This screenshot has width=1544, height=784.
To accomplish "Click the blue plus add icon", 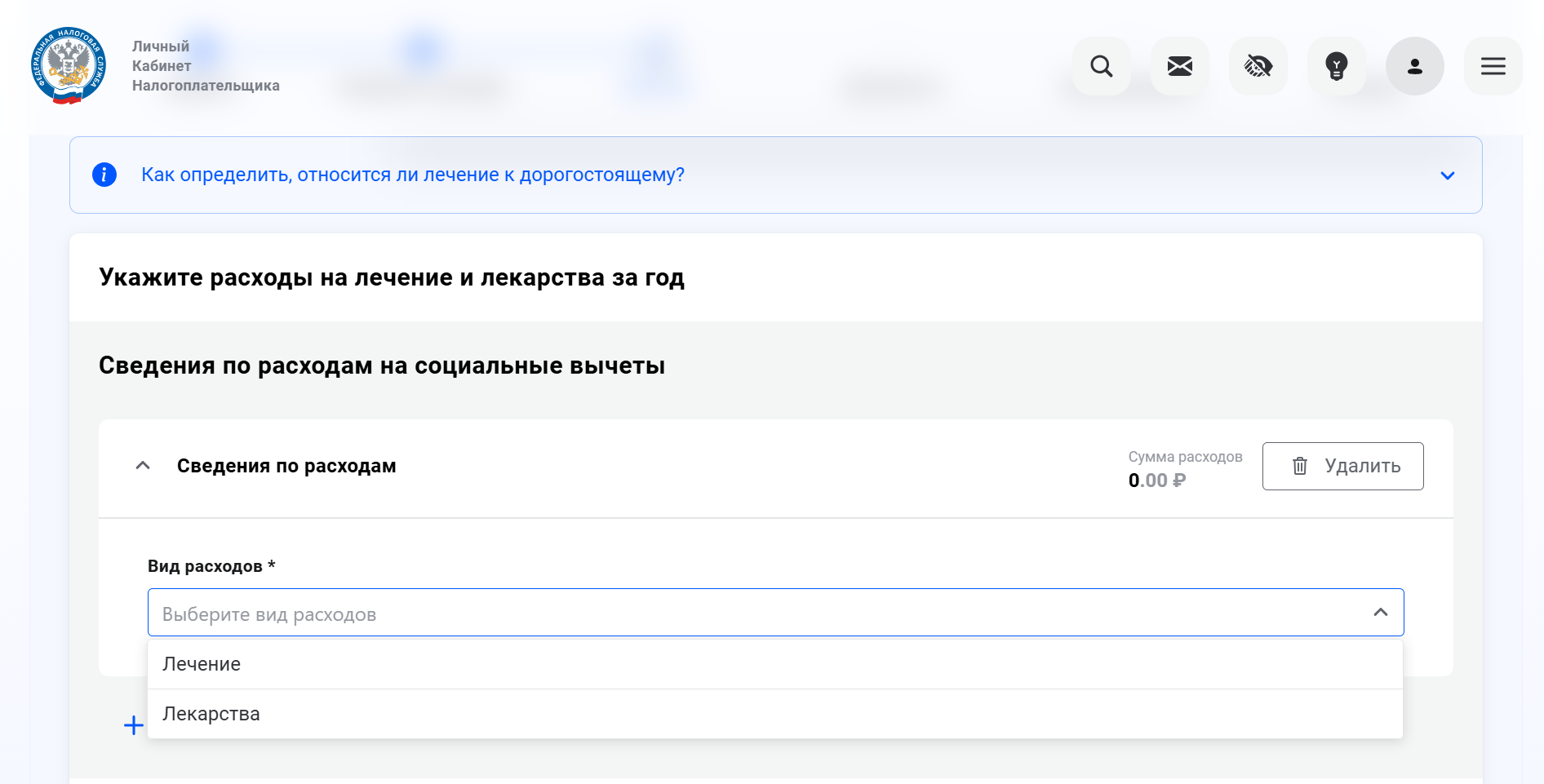I will [134, 725].
